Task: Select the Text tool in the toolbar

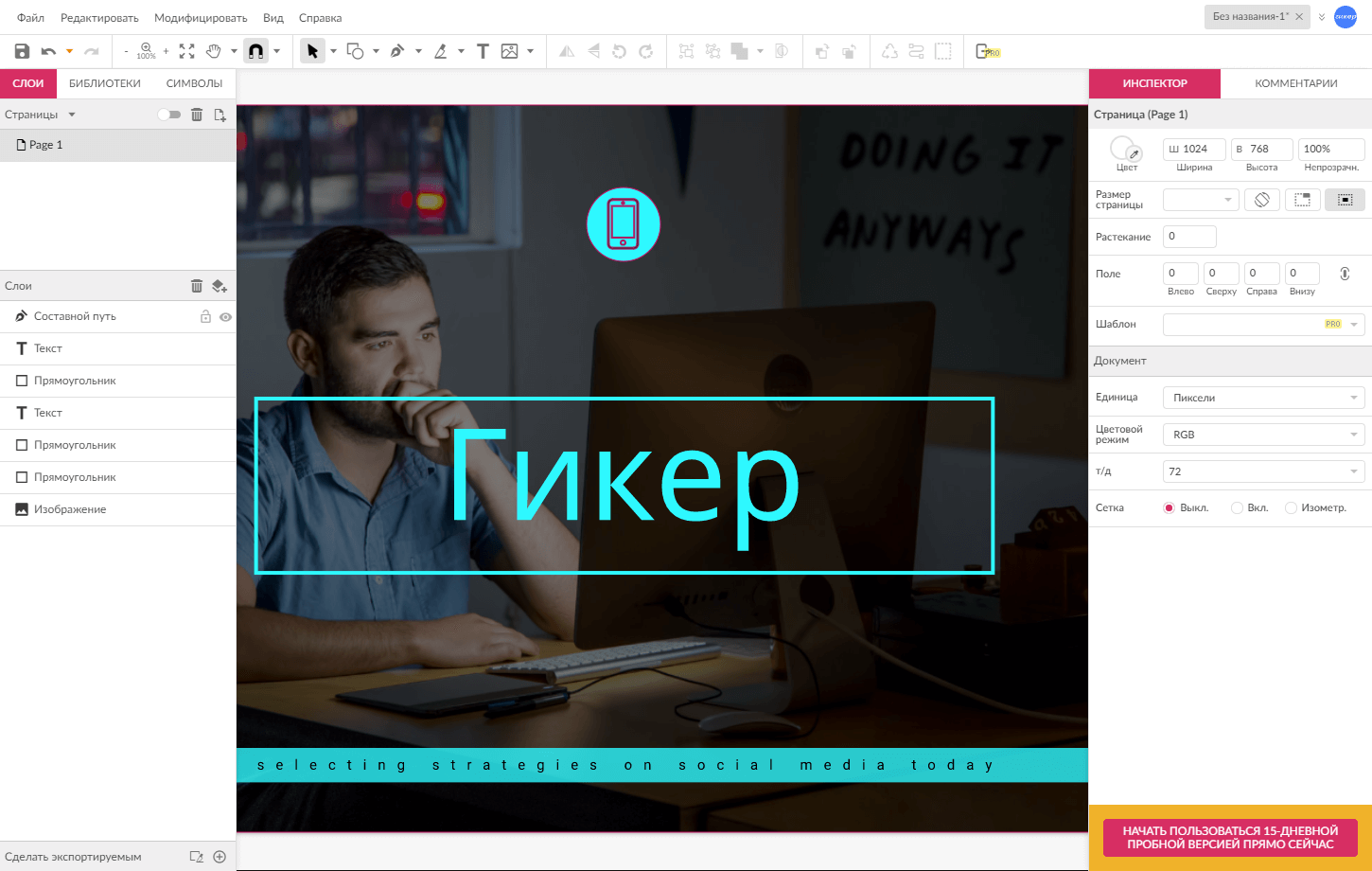Action: pyautogui.click(x=483, y=51)
